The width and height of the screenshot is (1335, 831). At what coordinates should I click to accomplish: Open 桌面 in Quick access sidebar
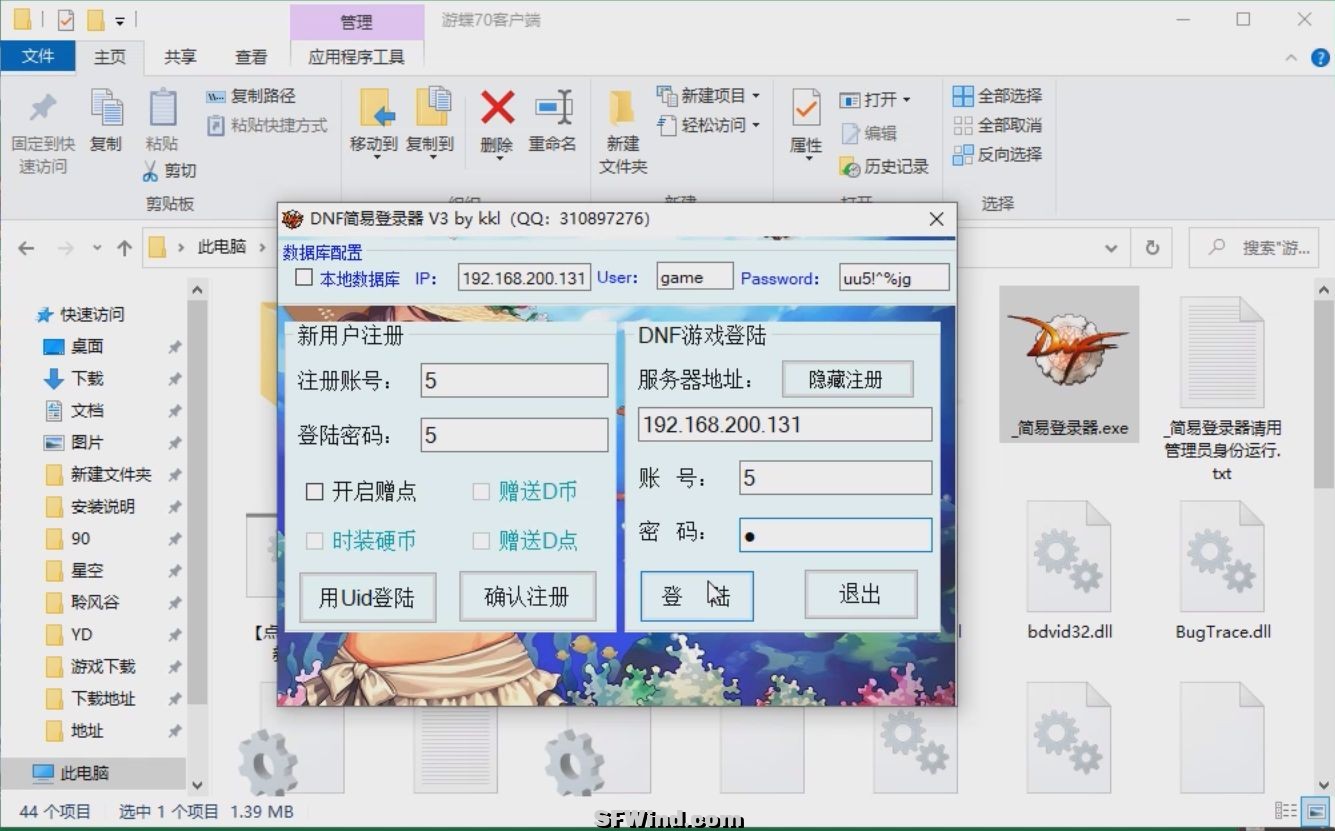pyautogui.click(x=87, y=346)
